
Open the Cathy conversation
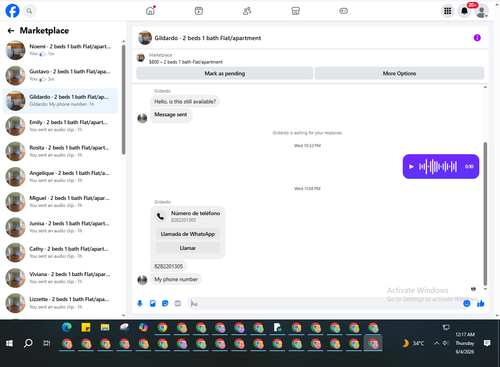[60, 252]
